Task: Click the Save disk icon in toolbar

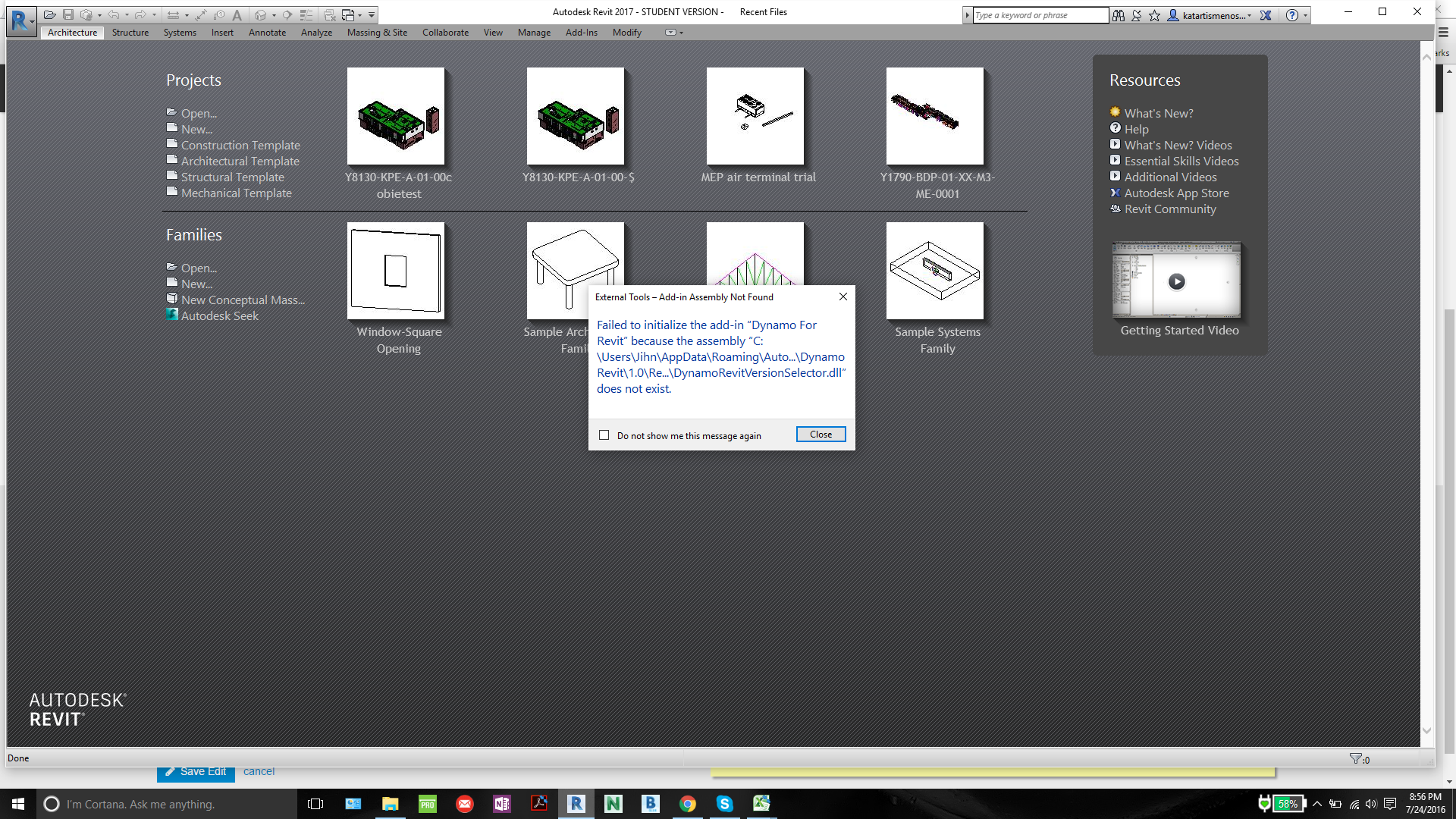Action: tap(68, 14)
